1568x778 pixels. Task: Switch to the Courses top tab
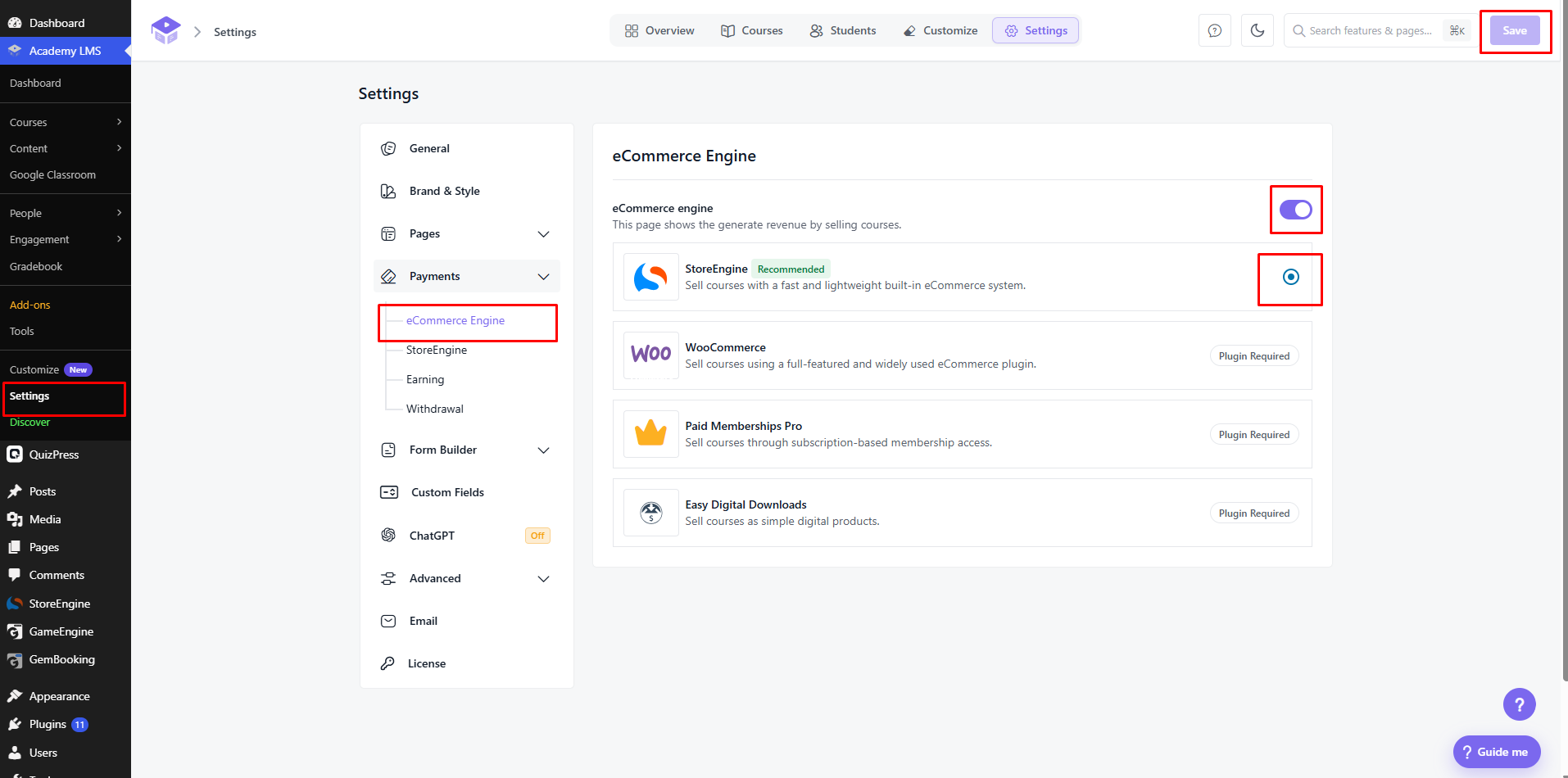click(752, 30)
